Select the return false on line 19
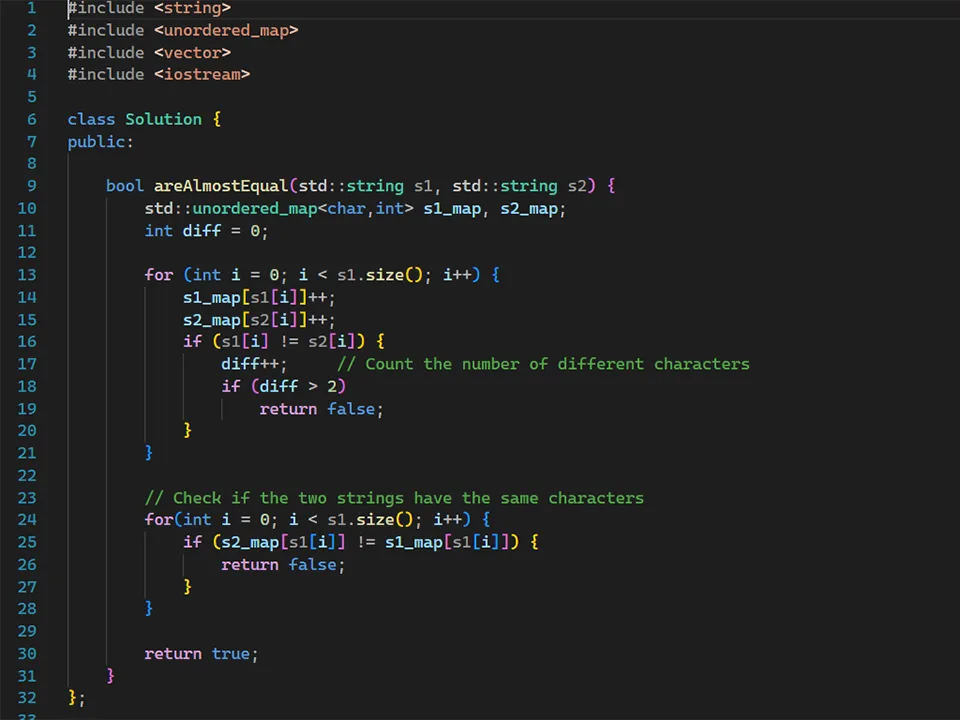Image resolution: width=960 pixels, height=720 pixels. [x=320, y=408]
